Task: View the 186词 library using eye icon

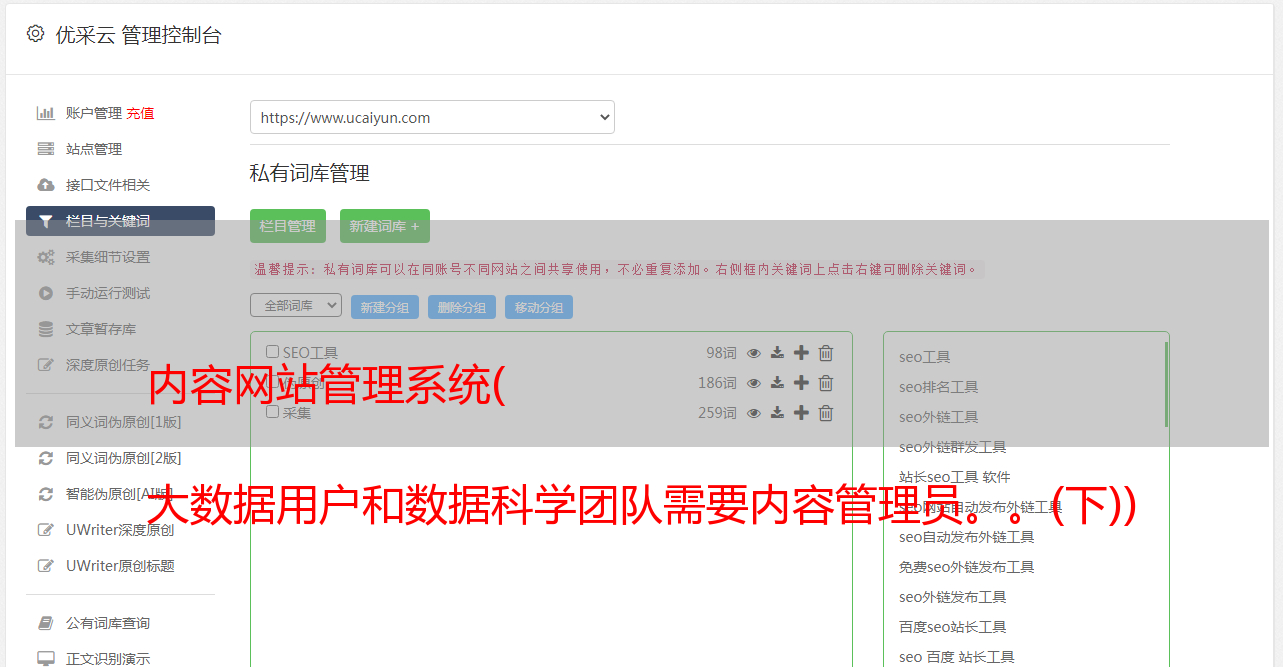Action: point(754,383)
